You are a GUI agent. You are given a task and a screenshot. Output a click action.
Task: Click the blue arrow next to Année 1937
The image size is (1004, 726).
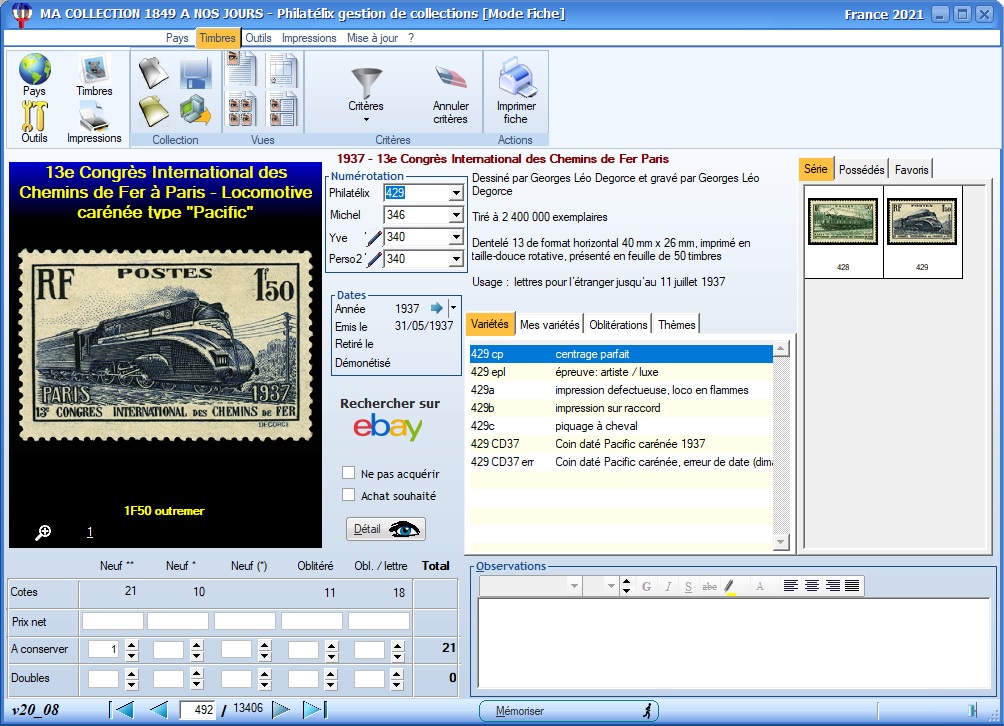(437, 308)
